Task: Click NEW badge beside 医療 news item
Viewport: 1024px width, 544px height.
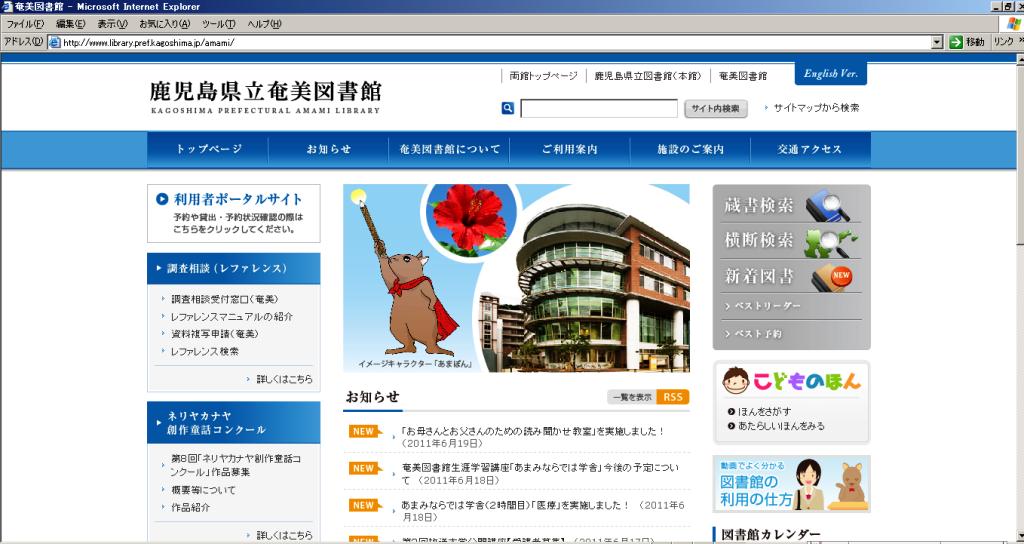Action: coord(365,505)
